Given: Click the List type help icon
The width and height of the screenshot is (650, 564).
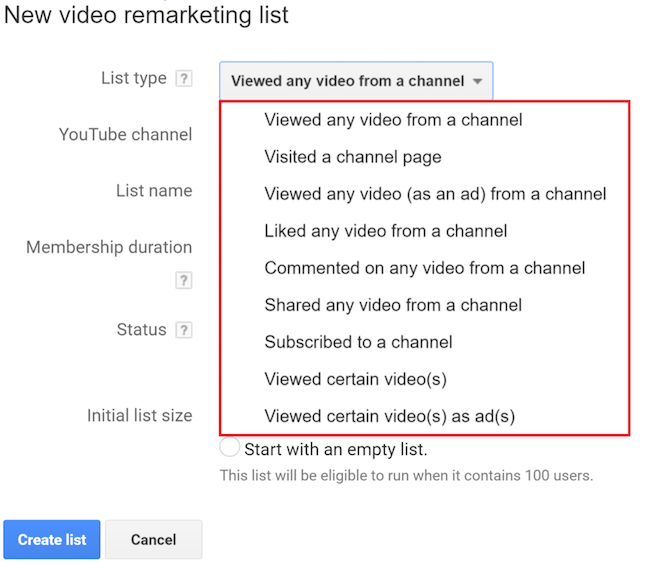Looking at the screenshot, I should (x=184, y=78).
